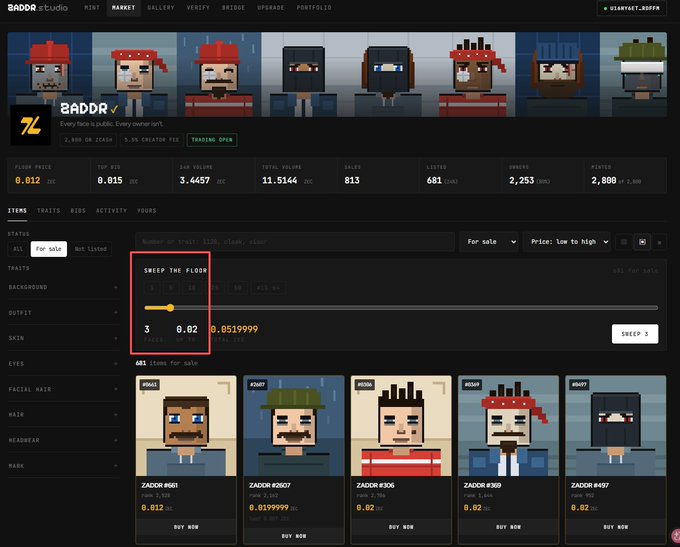Click the TRADING OPEN badge
680x547 pixels.
click(212, 140)
